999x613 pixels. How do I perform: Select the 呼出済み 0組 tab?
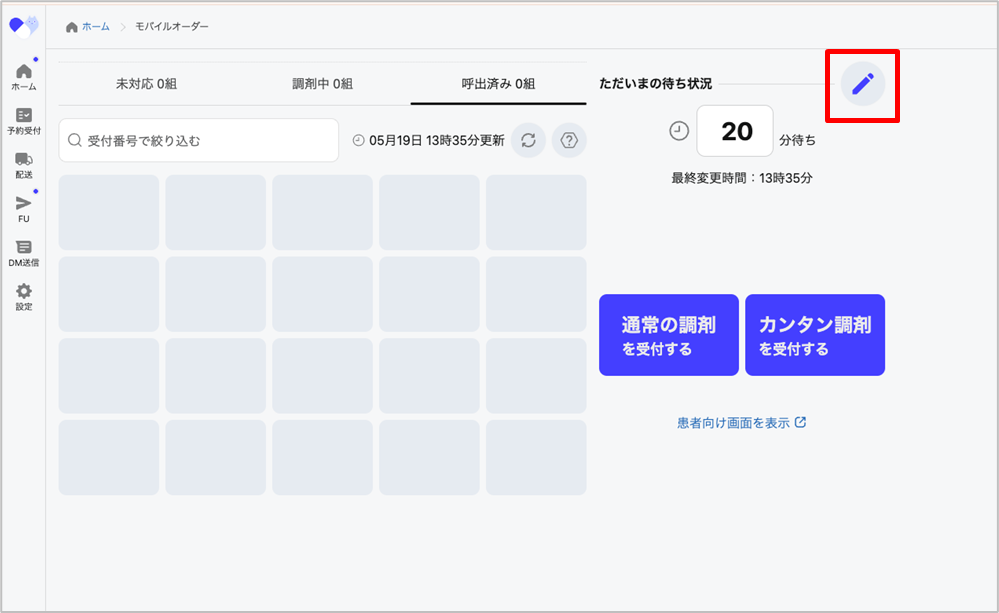pyautogui.click(x=498, y=84)
